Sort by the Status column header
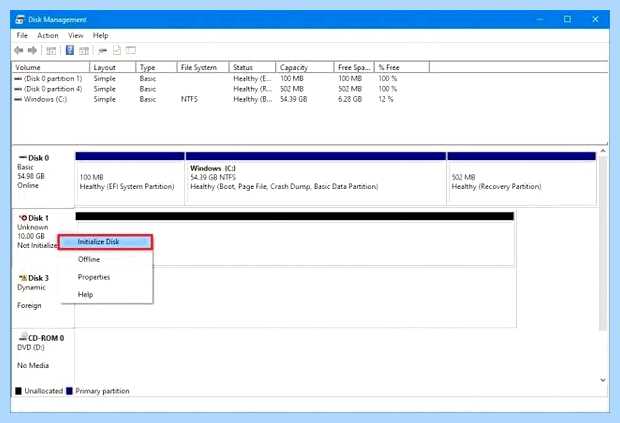 (x=252, y=67)
